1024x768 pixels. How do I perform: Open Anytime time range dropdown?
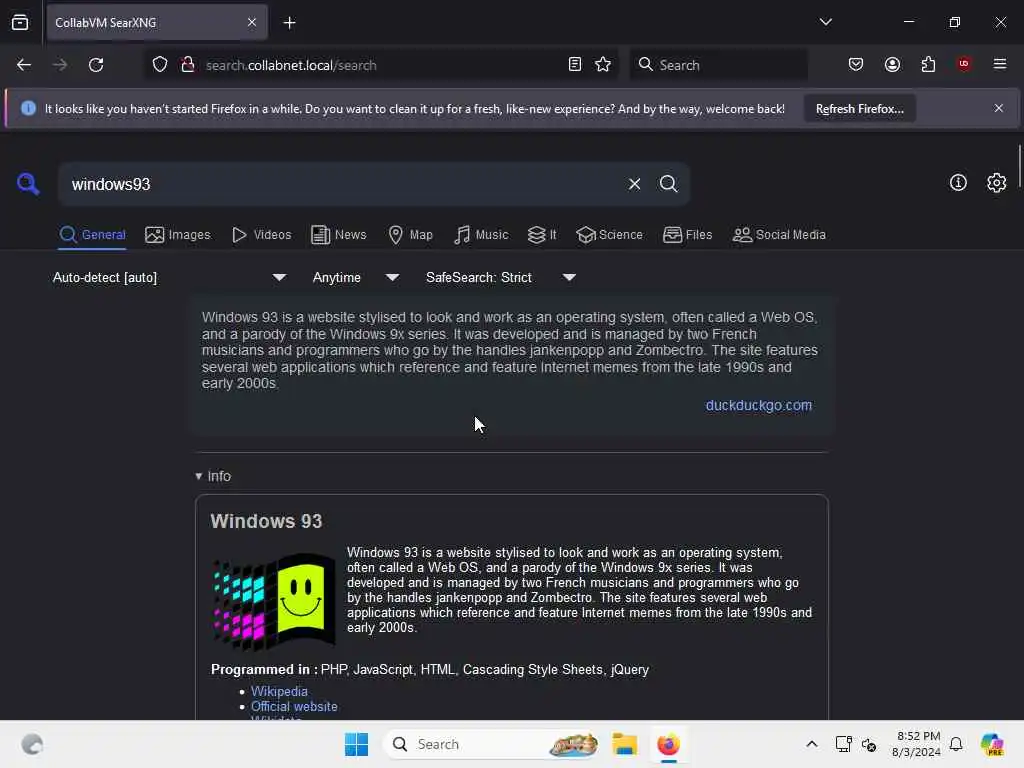[356, 278]
